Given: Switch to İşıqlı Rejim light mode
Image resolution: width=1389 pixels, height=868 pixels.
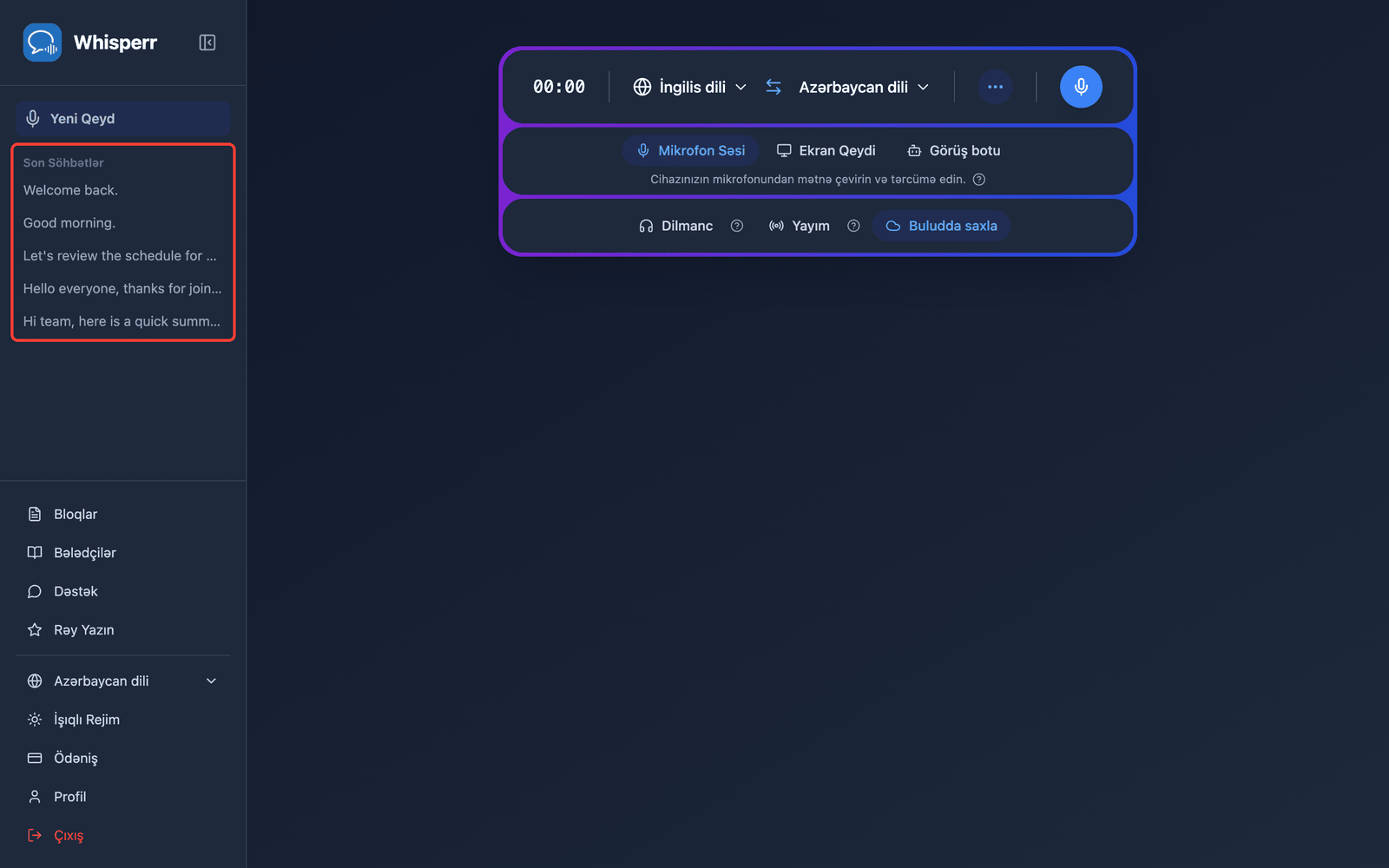Looking at the screenshot, I should 122,720.
